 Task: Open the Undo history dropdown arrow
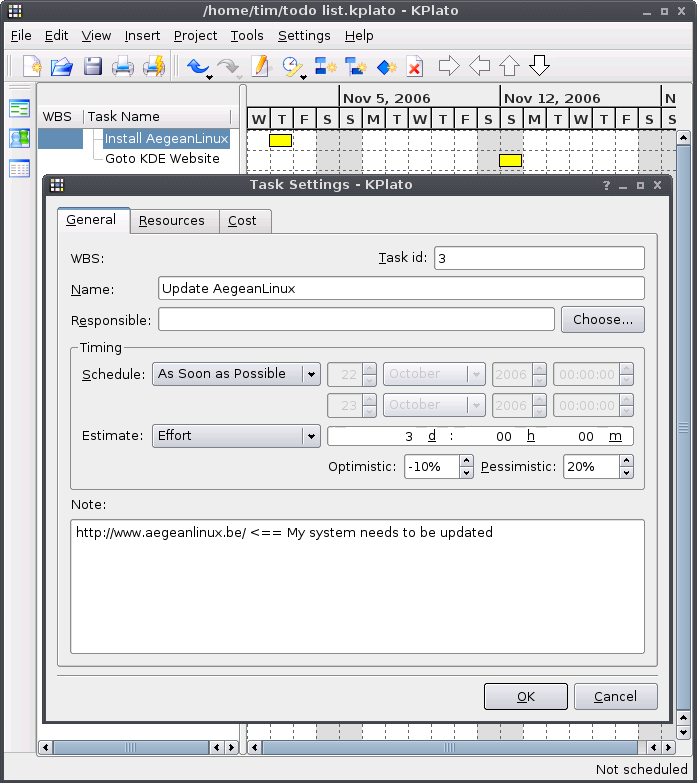210,77
